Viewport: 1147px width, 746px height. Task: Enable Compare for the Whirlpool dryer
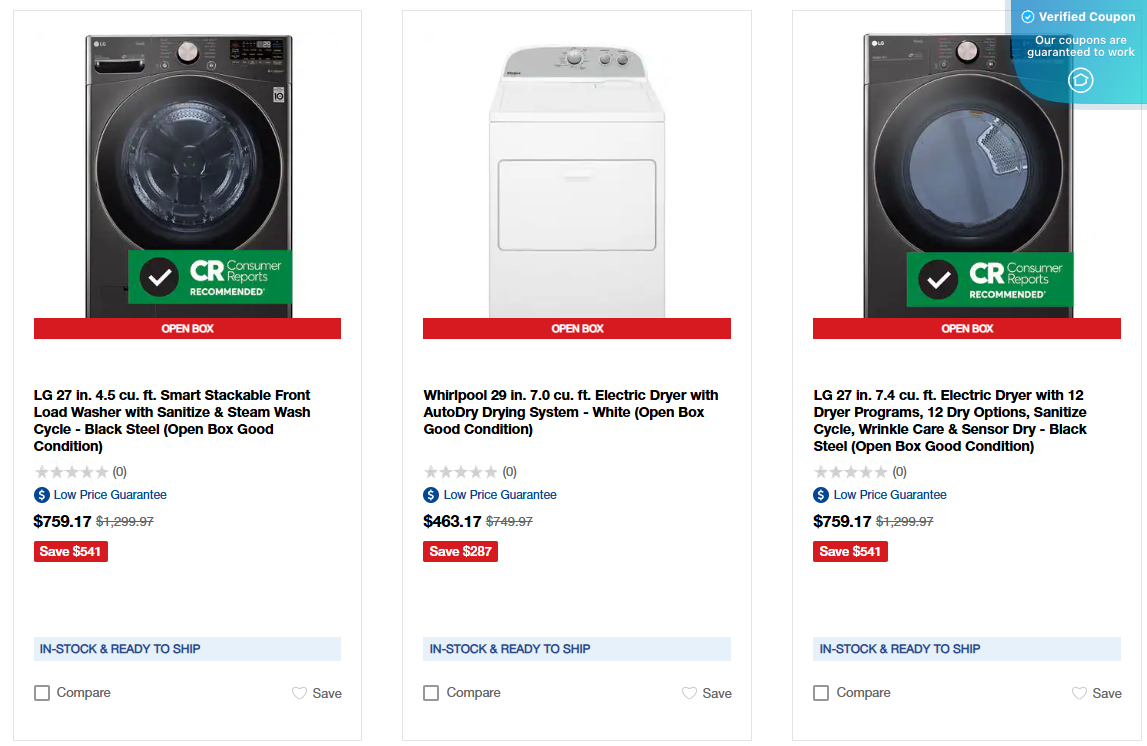click(x=430, y=691)
